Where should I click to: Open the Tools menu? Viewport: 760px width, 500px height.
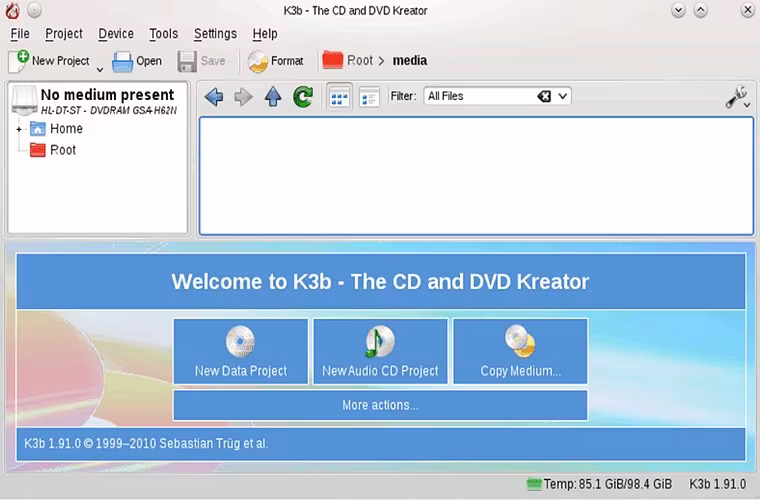click(x=163, y=34)
